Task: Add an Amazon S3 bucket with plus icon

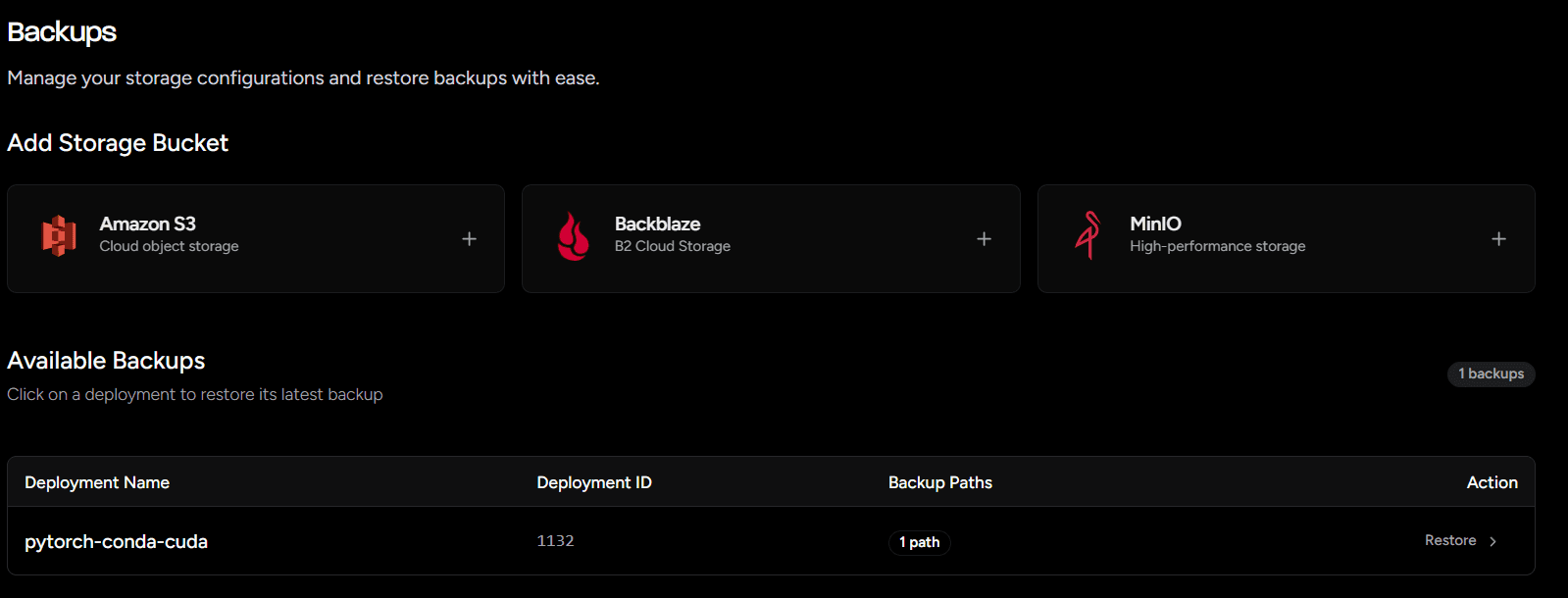Action: point(470,239)
